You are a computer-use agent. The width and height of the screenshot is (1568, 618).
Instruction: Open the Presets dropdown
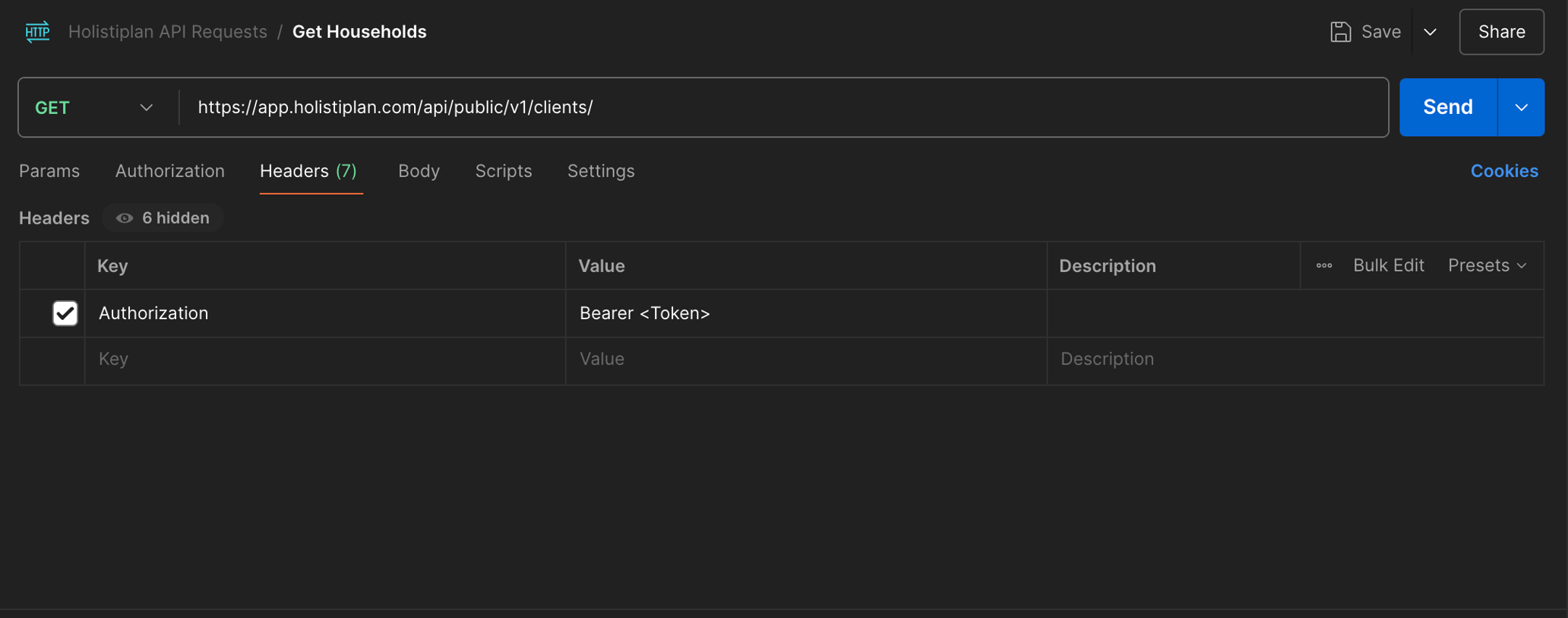click(x=1486, y=265)
